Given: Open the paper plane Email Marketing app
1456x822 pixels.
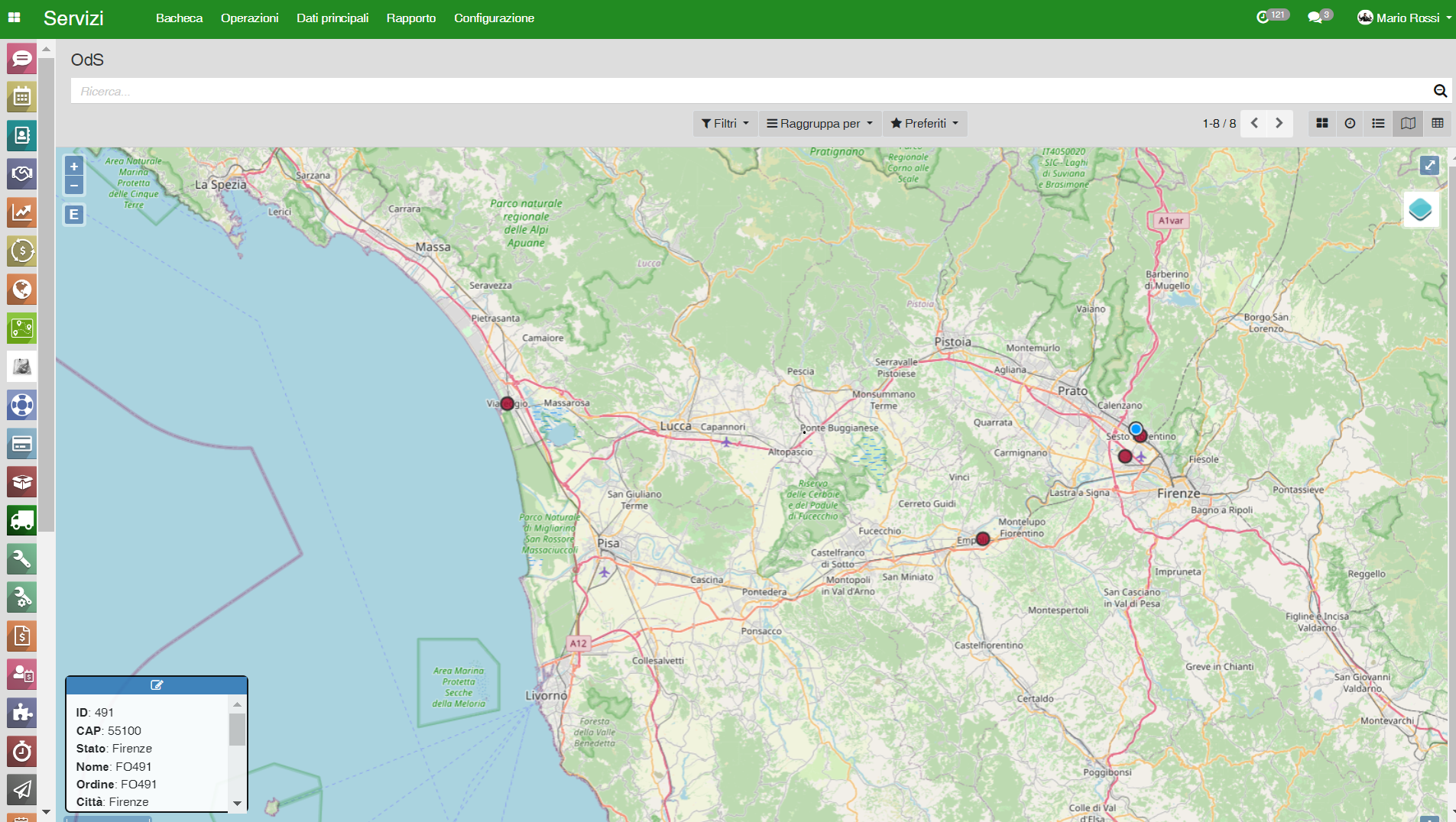Looking at the screenshot, I should tap(21, 790).
